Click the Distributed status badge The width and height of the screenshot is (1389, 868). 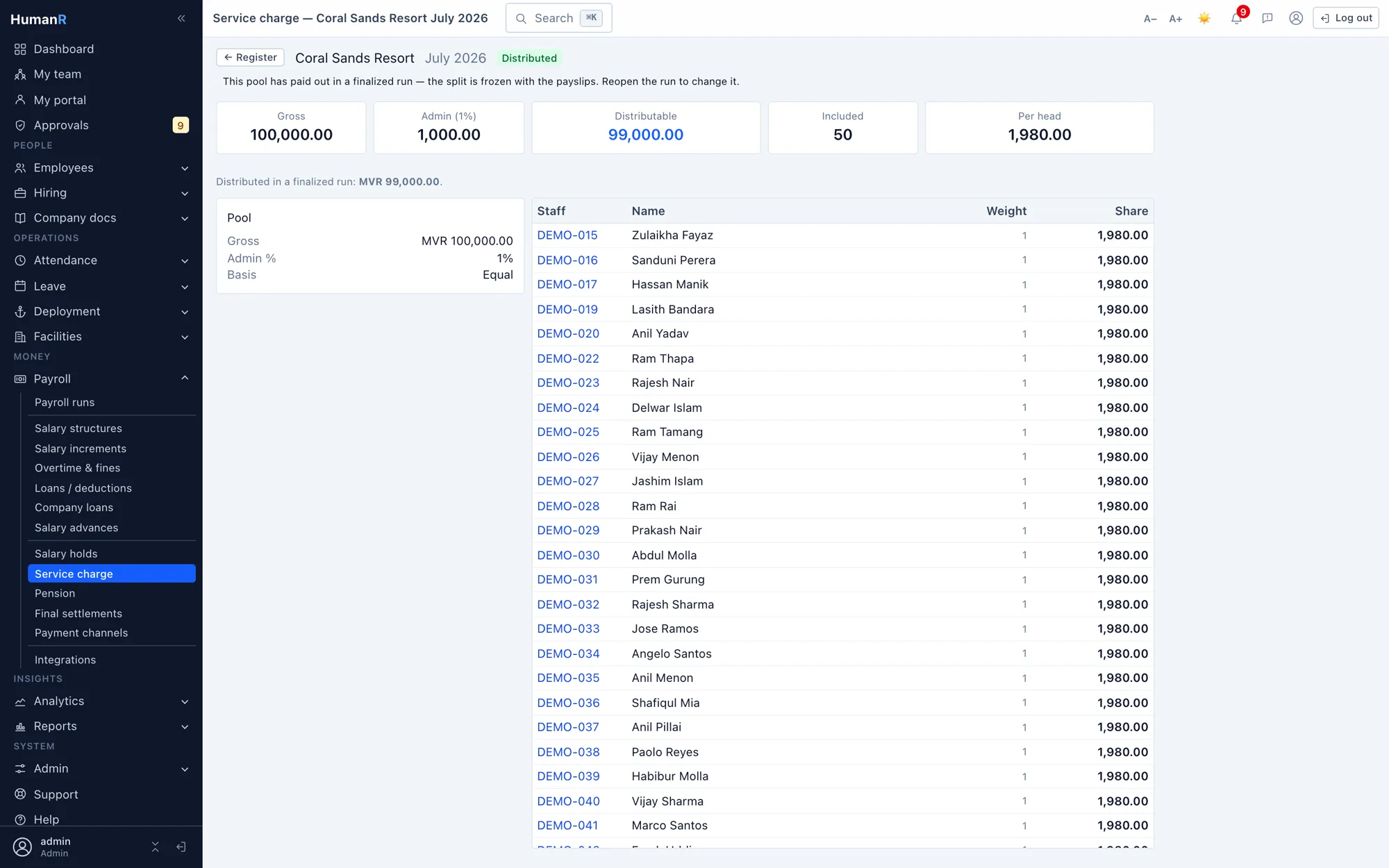[x=529, y=58]
